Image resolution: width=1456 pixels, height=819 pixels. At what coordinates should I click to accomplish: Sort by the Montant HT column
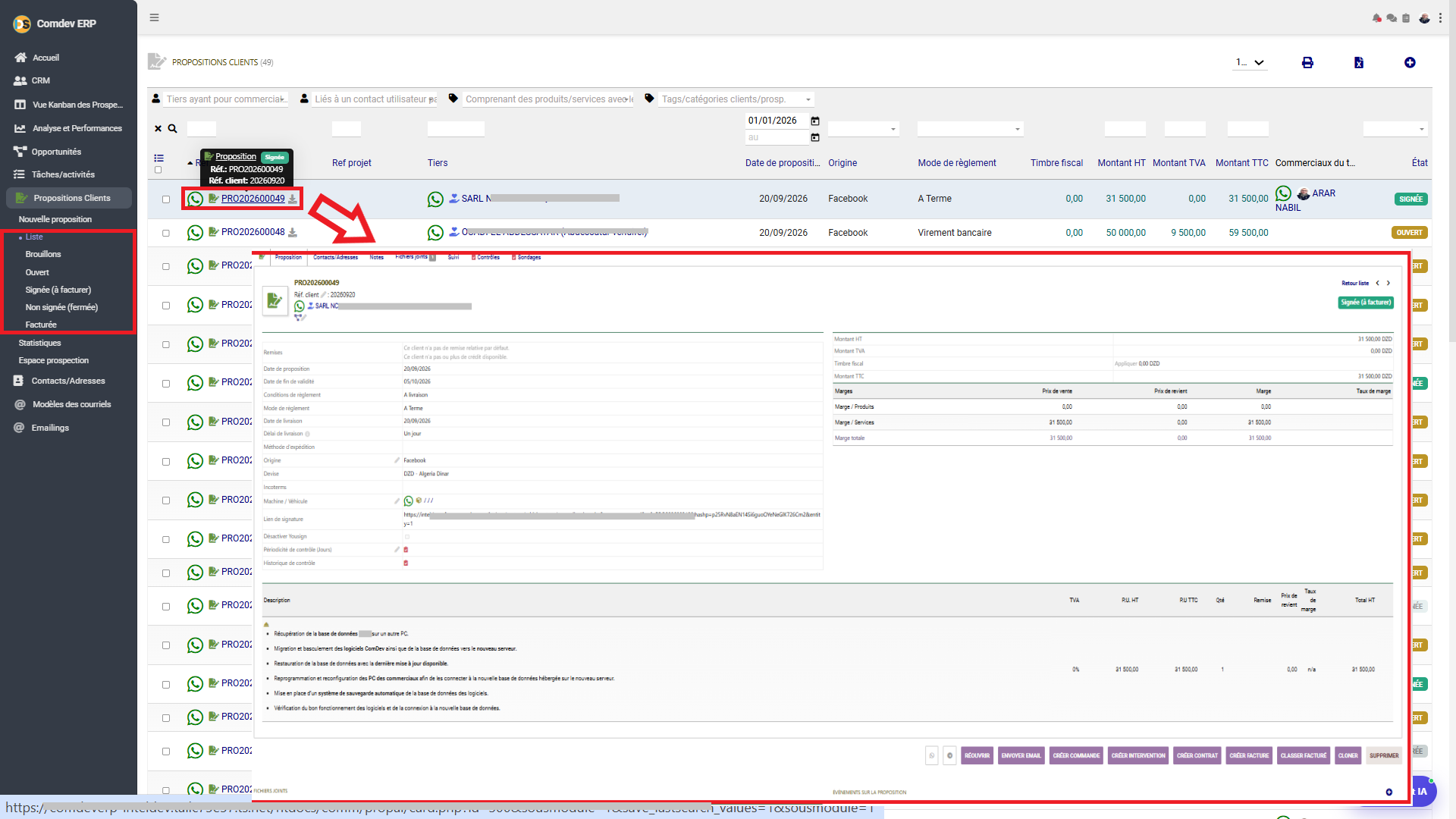[x=1121, y=163]
